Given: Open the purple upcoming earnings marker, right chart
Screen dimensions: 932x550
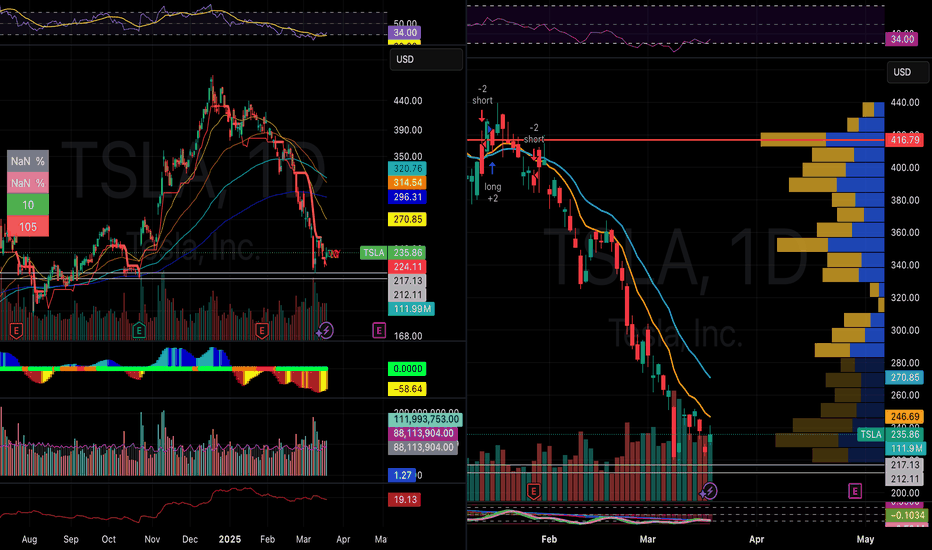Looking at the screenshot, I should [x=855, y=491].
